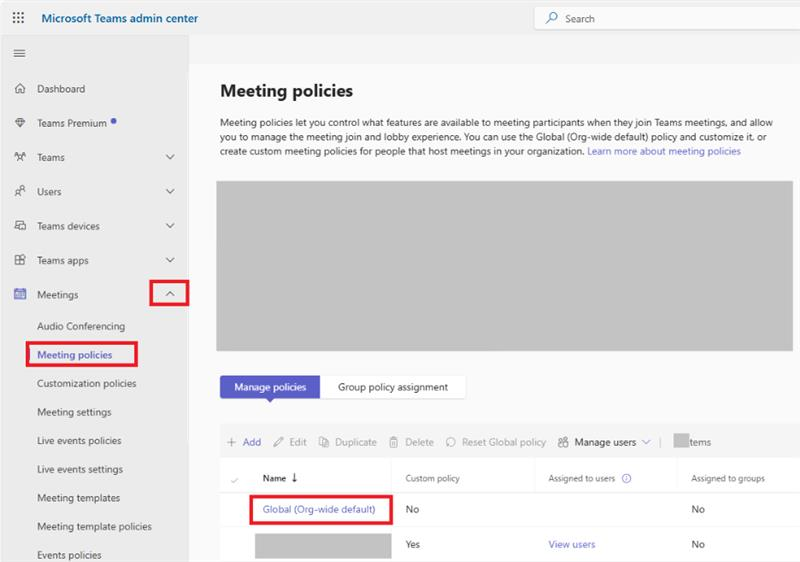Click the Microsoft Teams admin center title
Screen dimensions: 800x562
[x=119, y=18]
